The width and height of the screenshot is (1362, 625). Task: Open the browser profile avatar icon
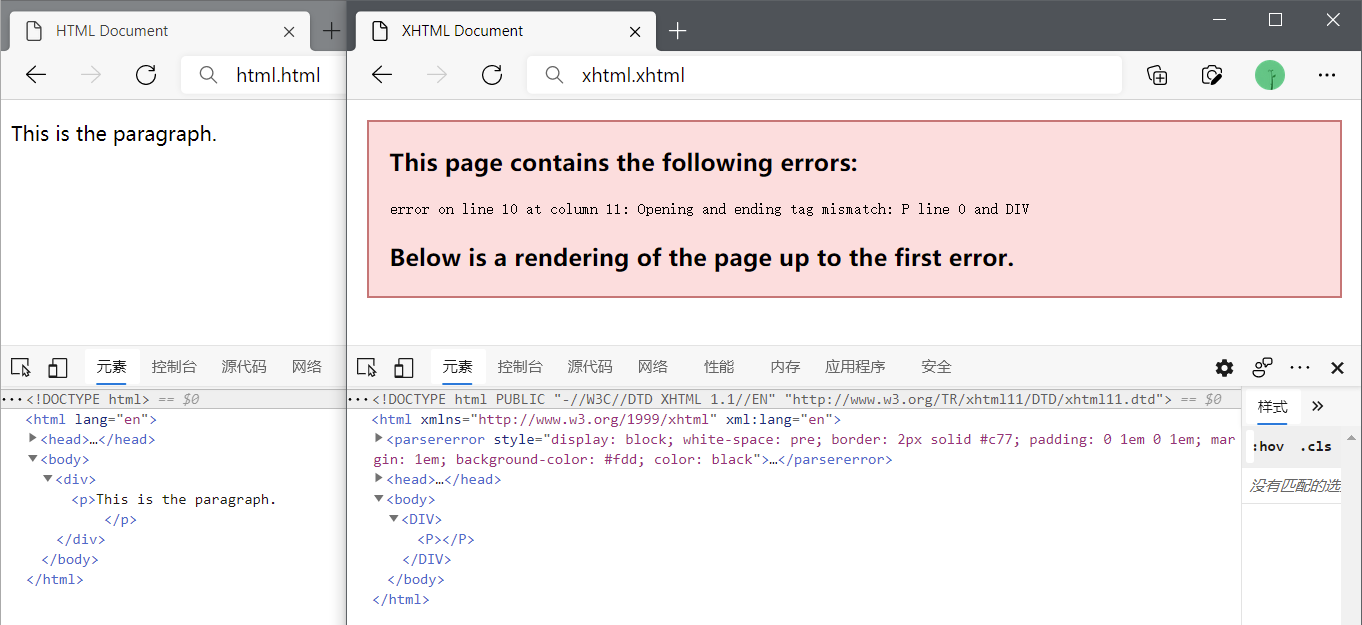[1270, 74]
